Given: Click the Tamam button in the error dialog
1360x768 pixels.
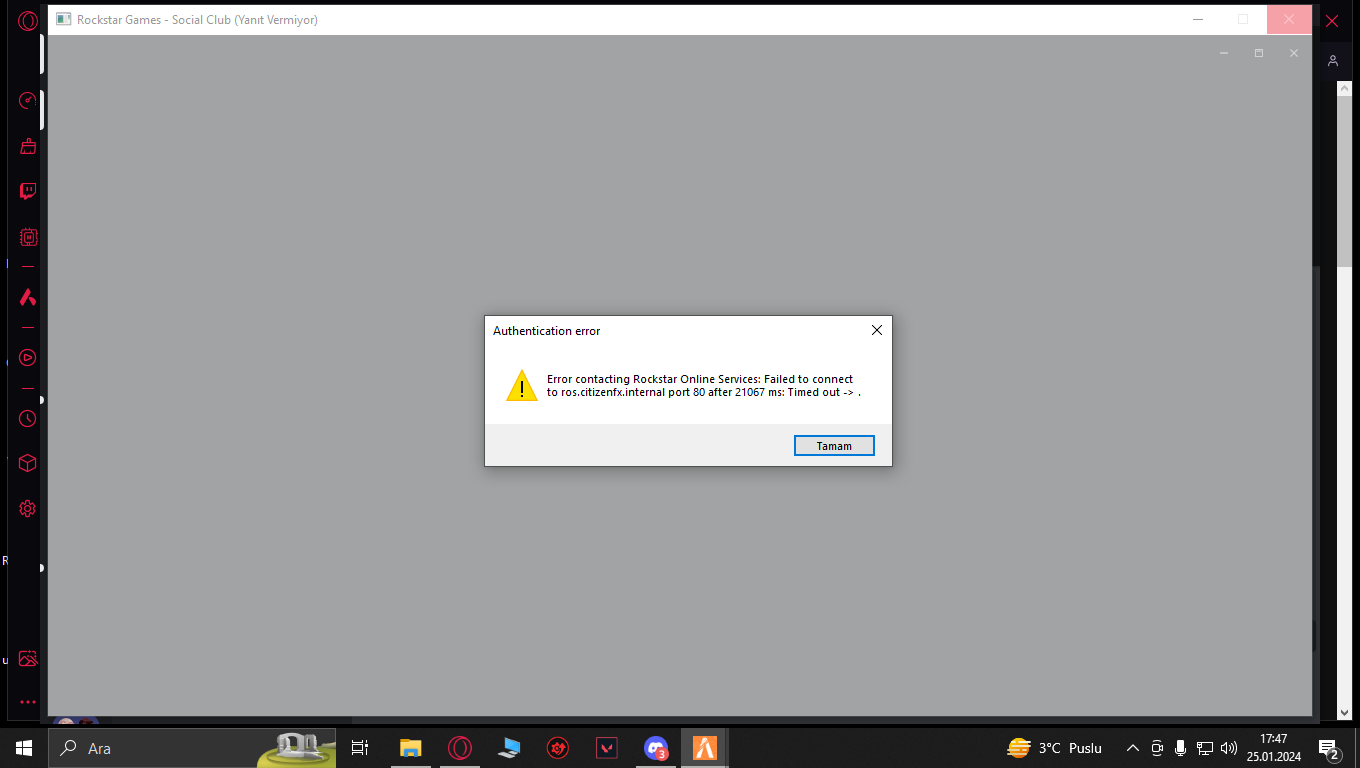Looking at the screenshot, I should (834, 445).
